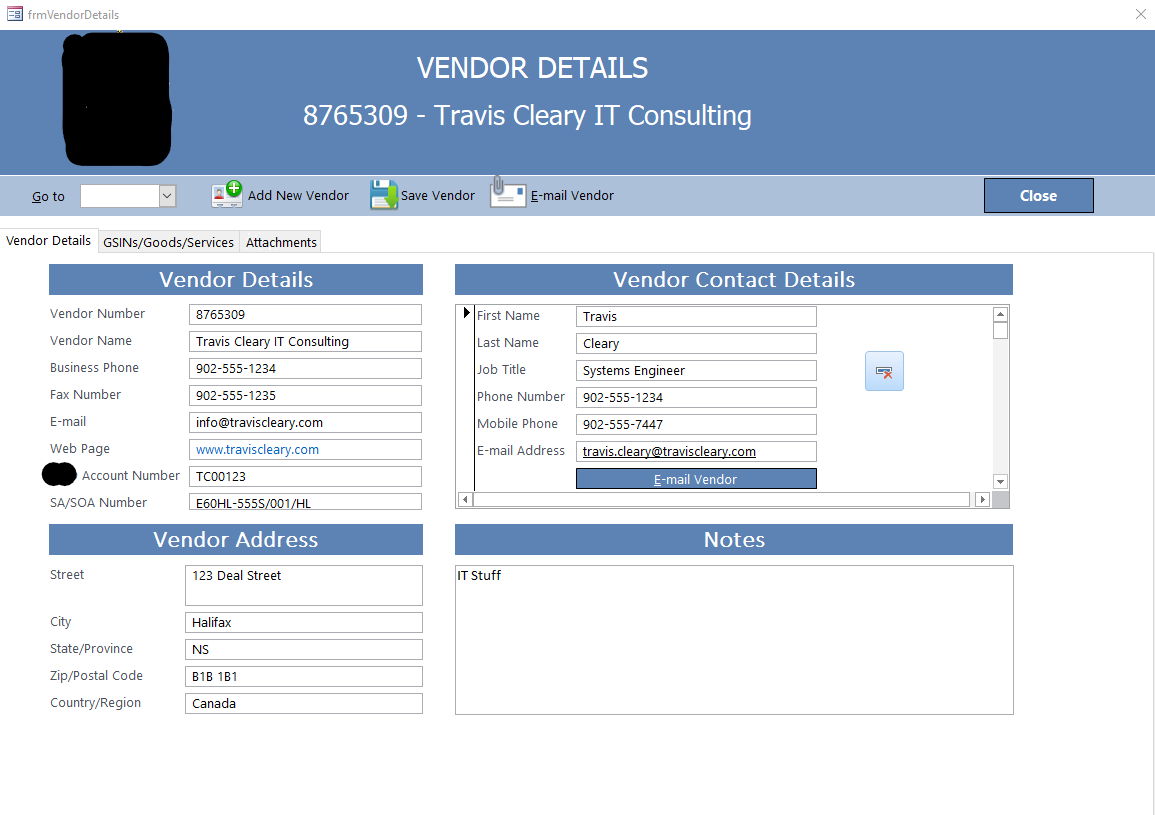Click the contact list scroll left arrow
This screenshot has height=815, width=1155.
(x=465, y=500)
